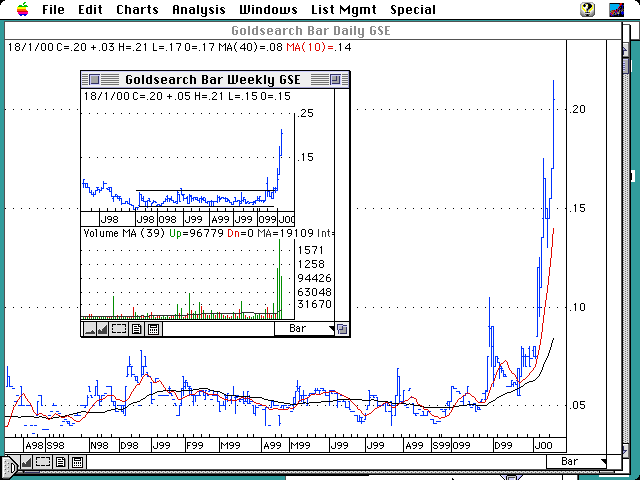Click the Help balloon icon in menu bar

pos(587,9)
